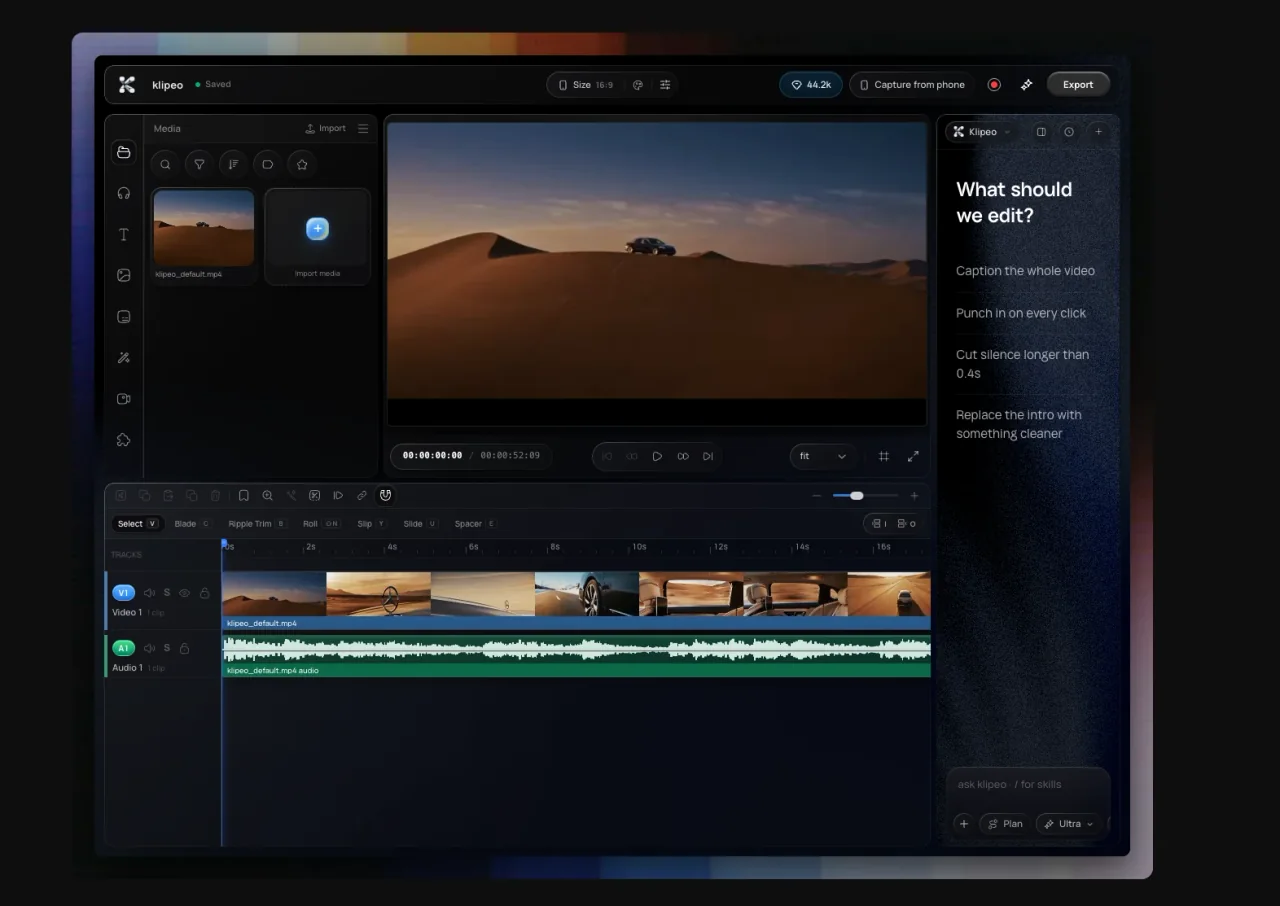Viewport: 1280px width, 906px height.
Task: Open the color palette icon next to Size
Action: tap(637, 85)
